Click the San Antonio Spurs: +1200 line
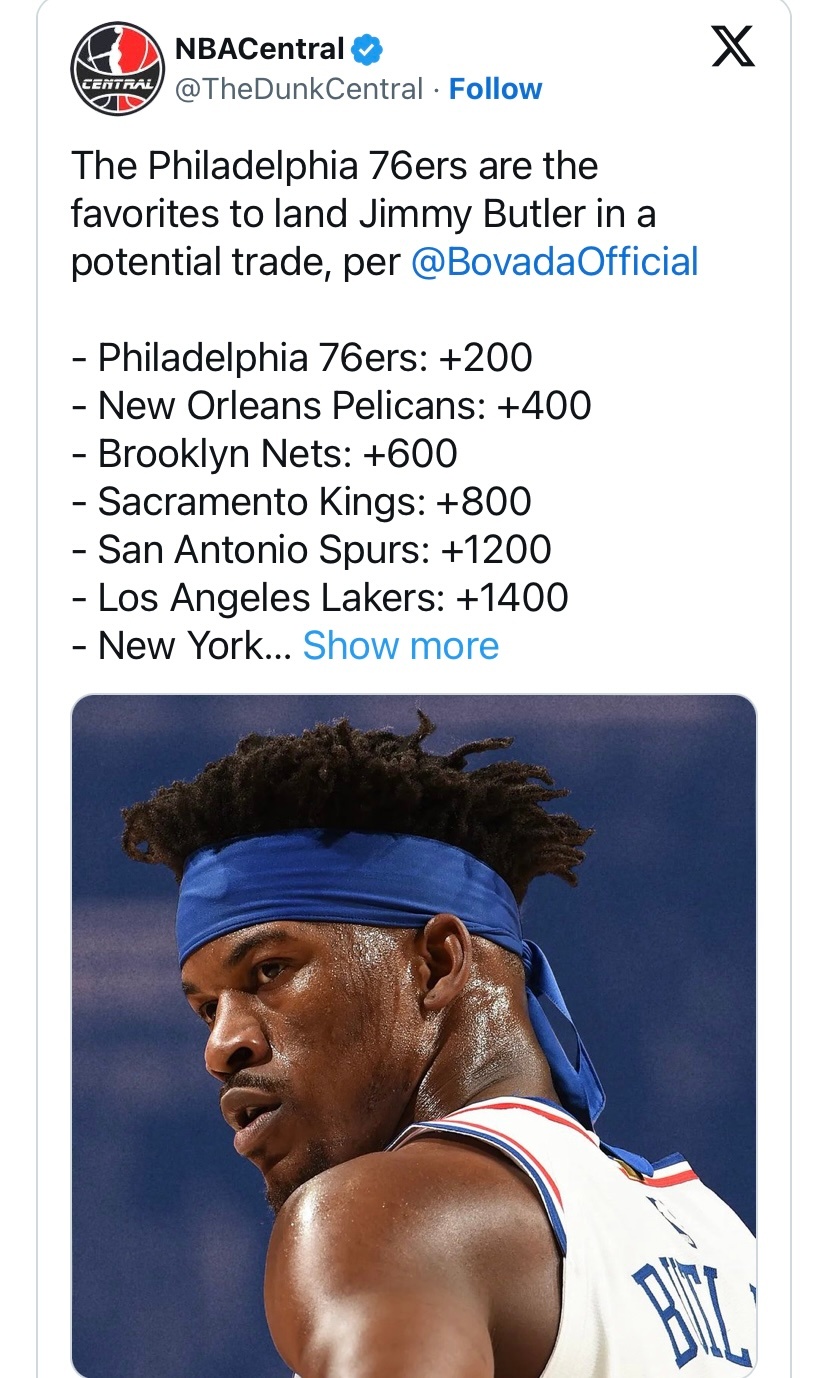828x1378 pixels. [x=312, y=550]
